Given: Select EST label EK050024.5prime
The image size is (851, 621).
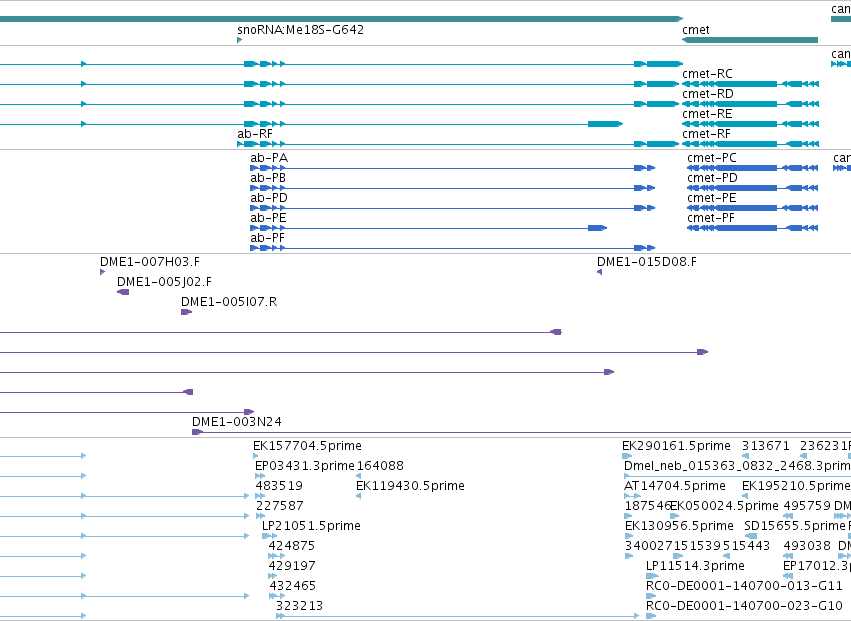Looking at the screenshot, I should [725, 506].
